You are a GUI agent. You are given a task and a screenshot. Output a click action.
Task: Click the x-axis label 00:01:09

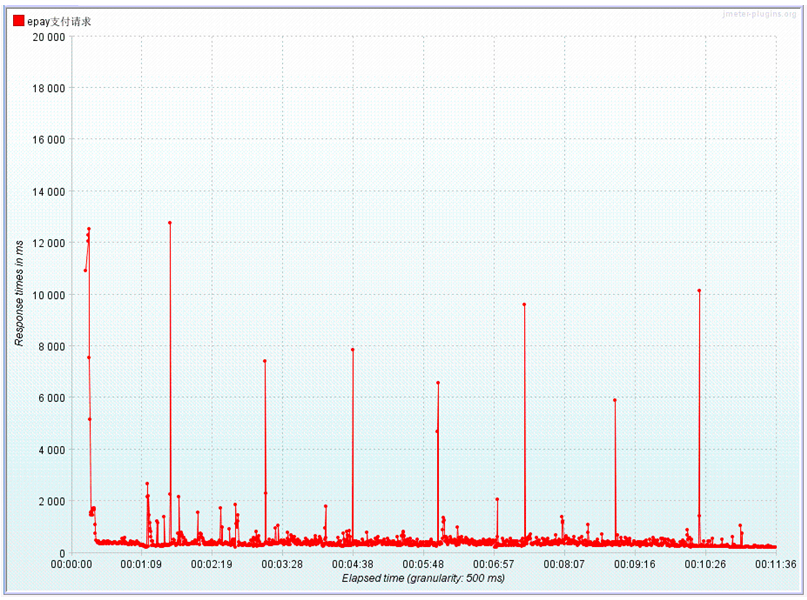(141, 564)
